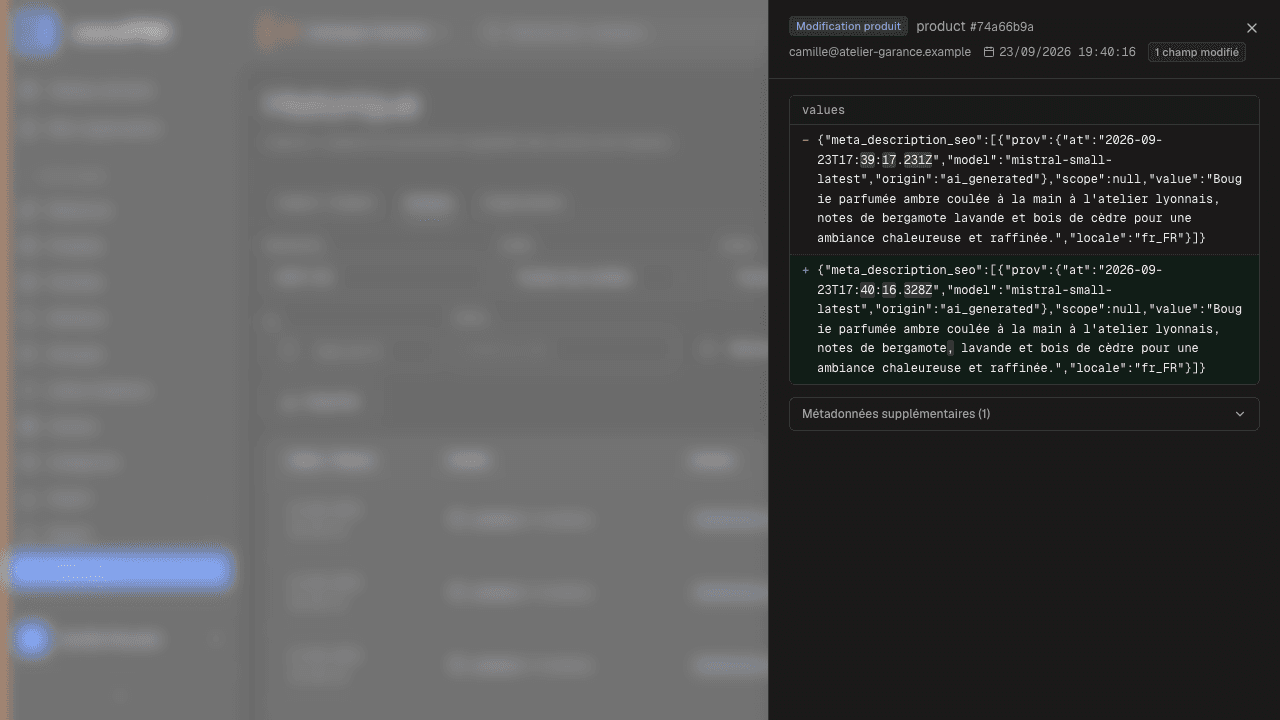The image size is (1280, 720).
Task: Click the 1 champ modifié badge
Action: tap(1196, 52)
